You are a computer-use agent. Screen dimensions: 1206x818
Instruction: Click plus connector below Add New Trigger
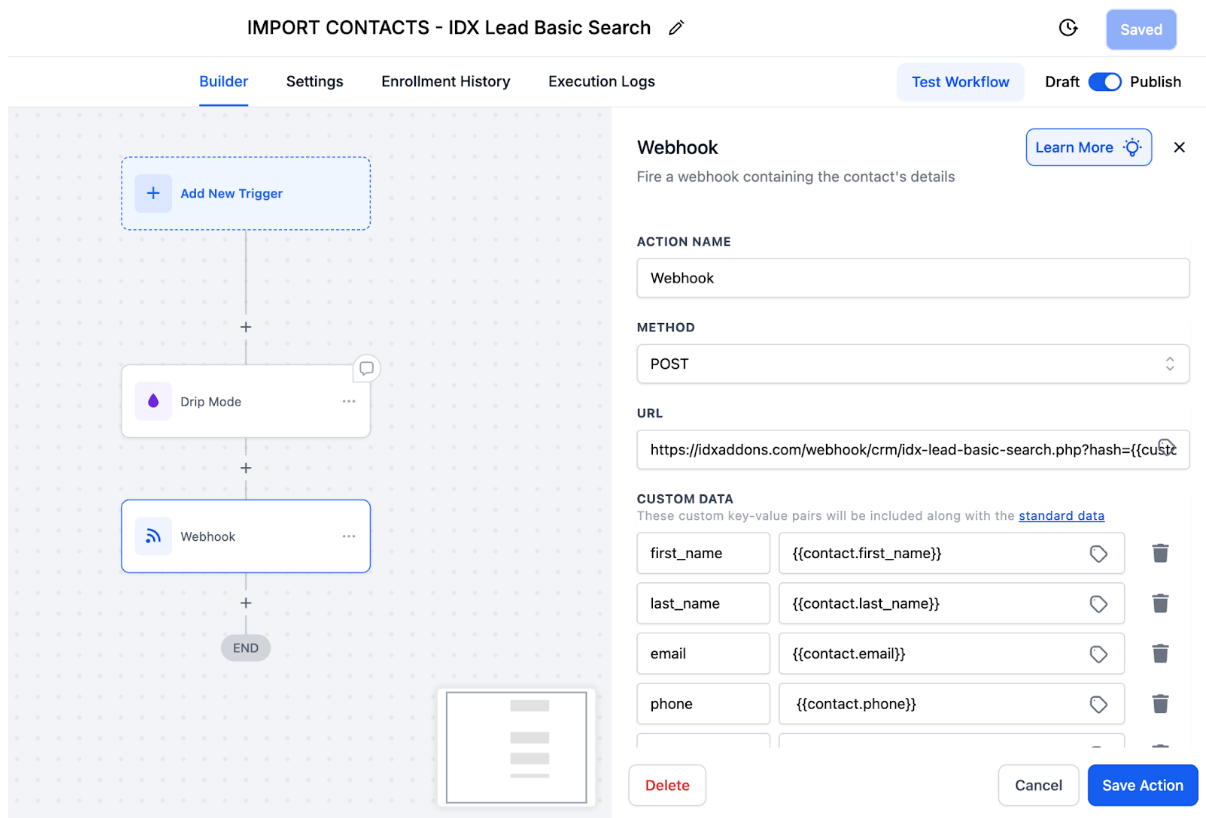pyautogui.click(x=246, y=327)
